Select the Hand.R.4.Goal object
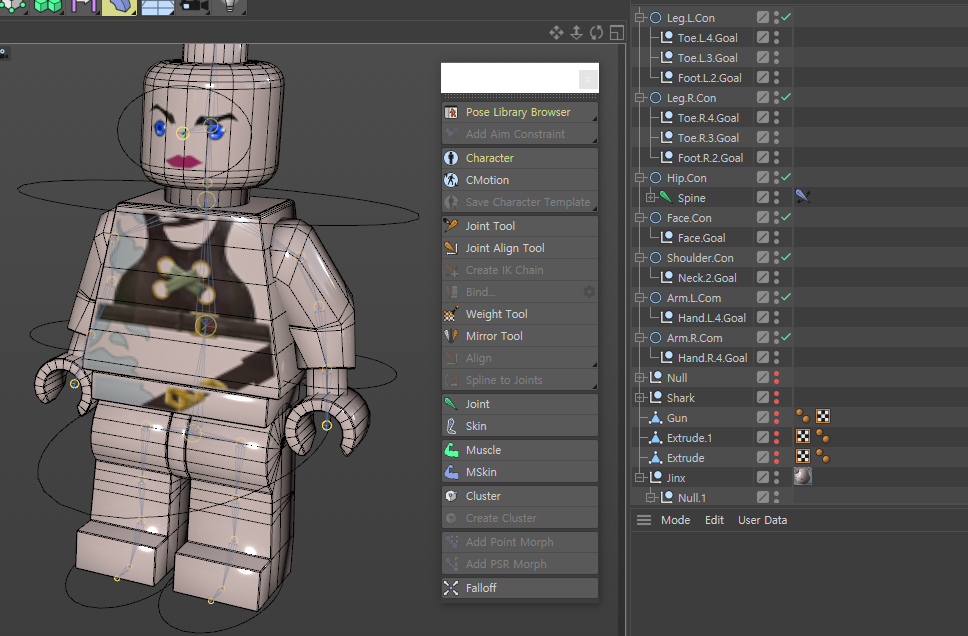Viewport: 968px width, 636px height. click(x=712, y=358)
